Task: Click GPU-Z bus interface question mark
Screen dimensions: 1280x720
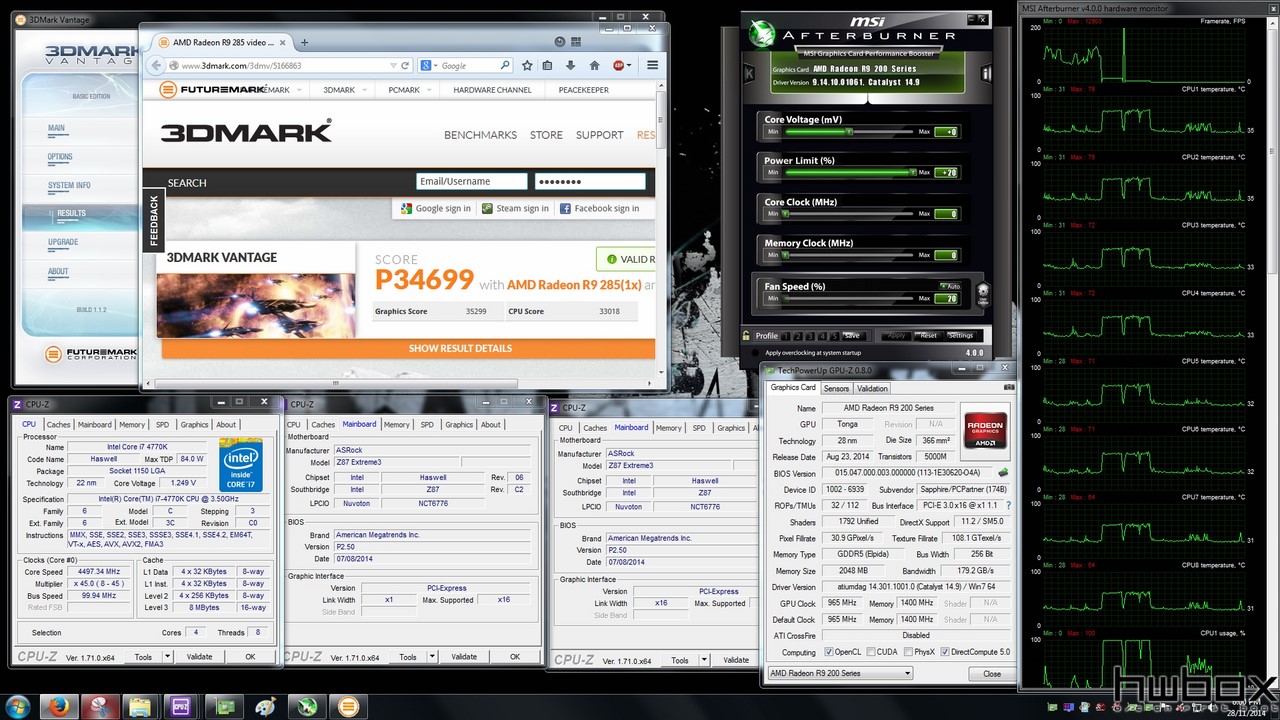Action: click(1008, 506)
